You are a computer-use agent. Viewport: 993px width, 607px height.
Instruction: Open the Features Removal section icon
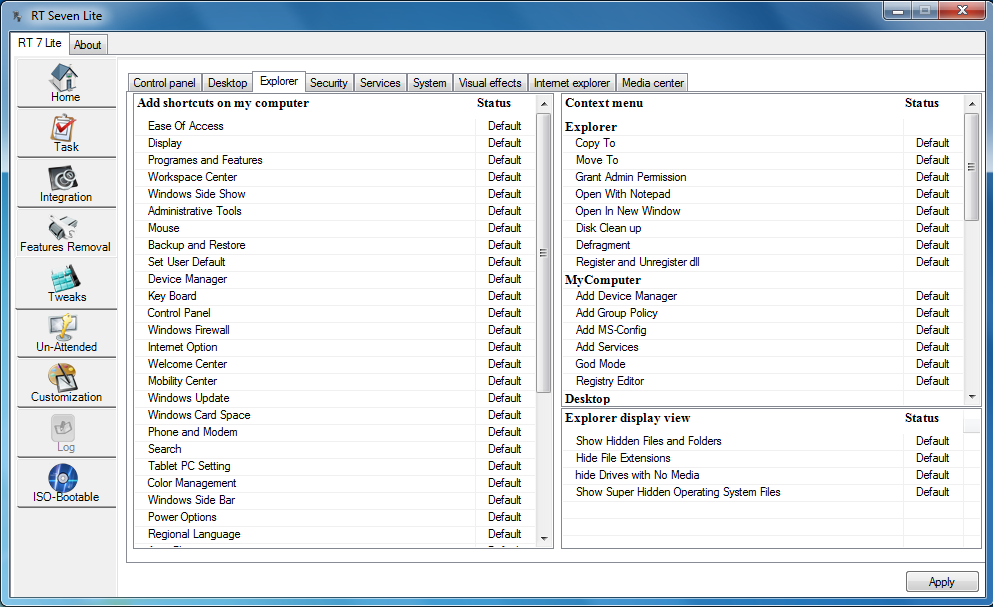[x=63, y=227]
